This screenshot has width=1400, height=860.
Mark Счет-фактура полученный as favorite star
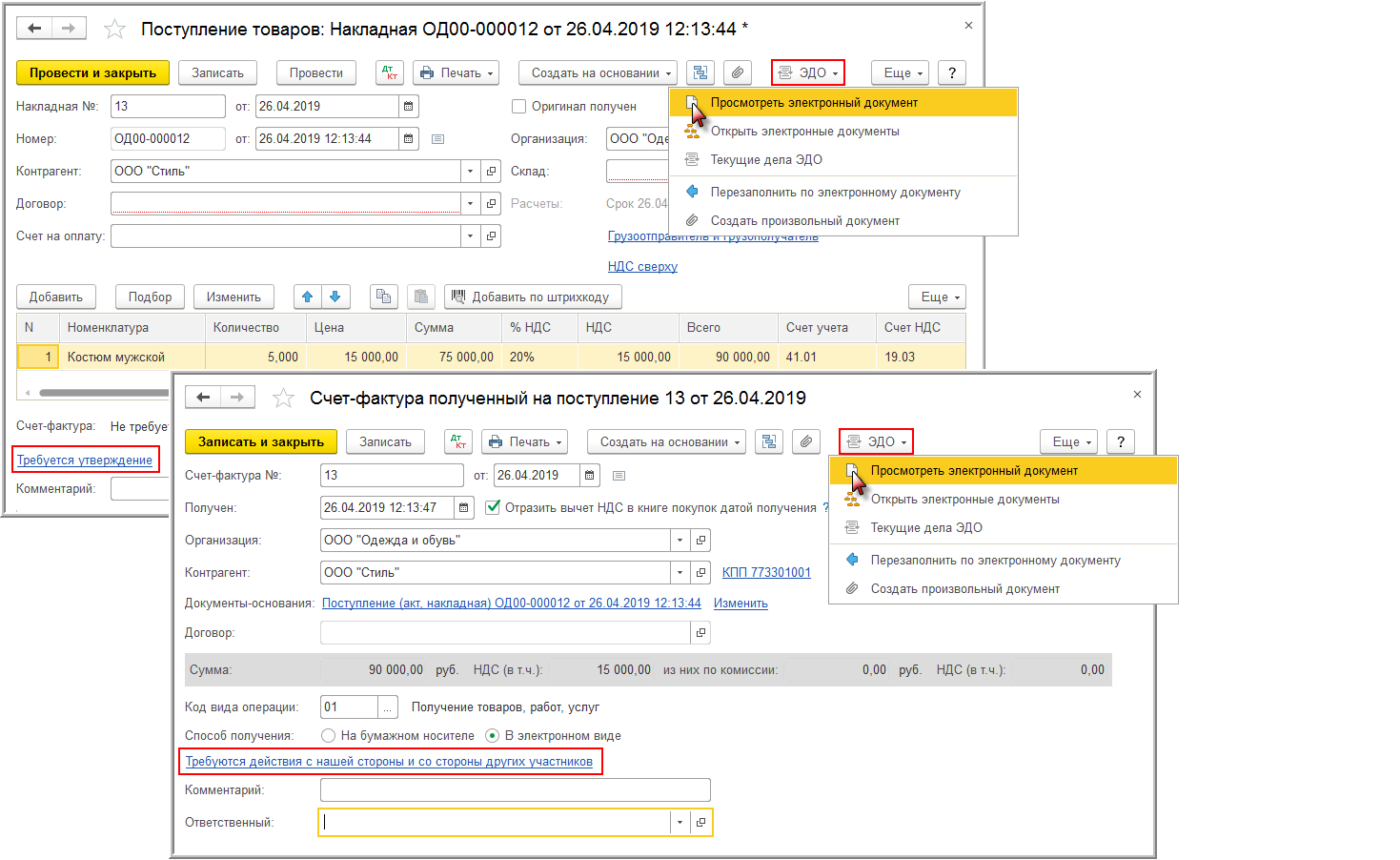[x=283, y=399]
